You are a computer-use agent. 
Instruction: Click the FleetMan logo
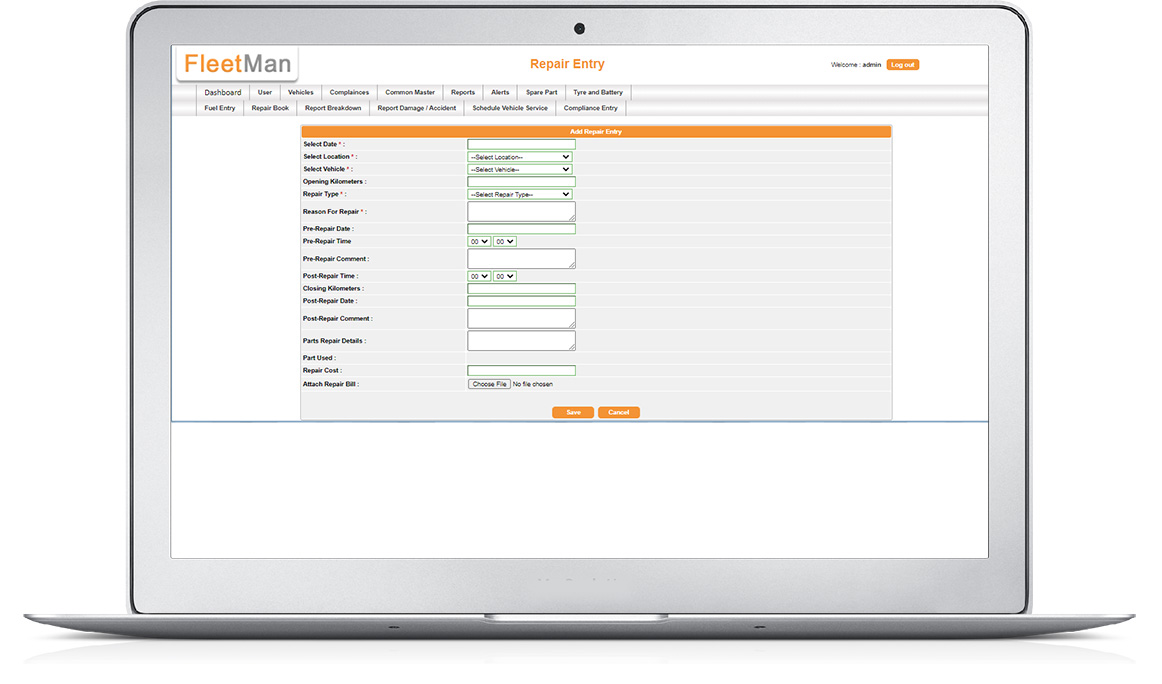[x=237, y=65]
